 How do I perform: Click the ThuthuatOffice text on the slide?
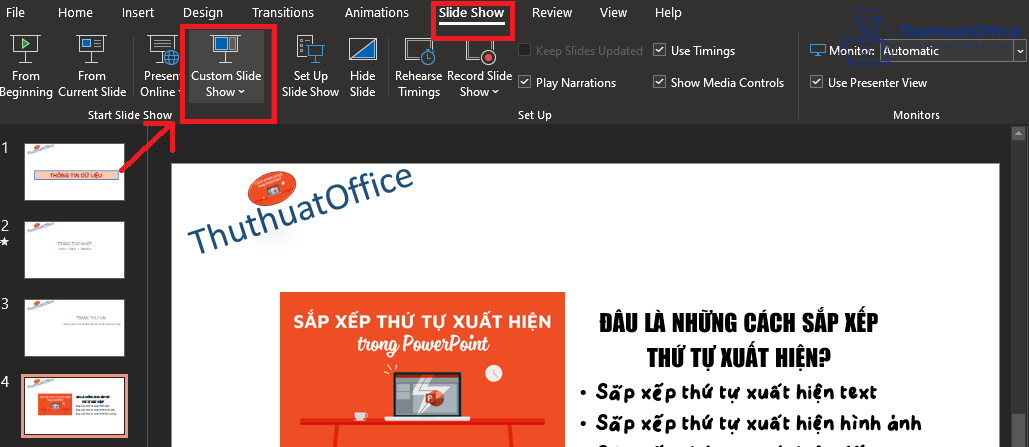click(301, 211)
